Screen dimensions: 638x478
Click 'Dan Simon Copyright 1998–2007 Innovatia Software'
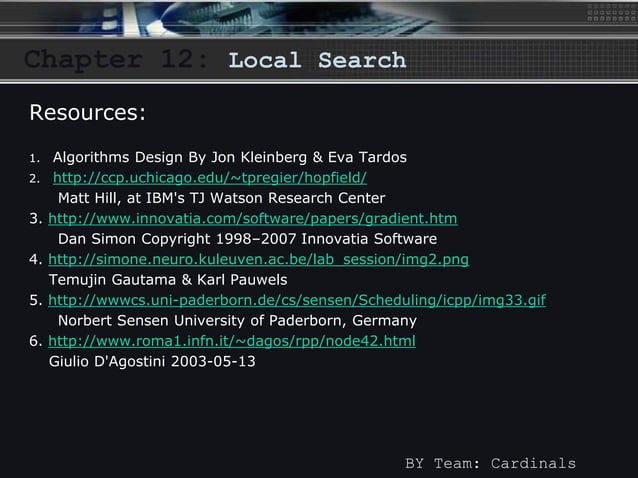pos(247,239)
